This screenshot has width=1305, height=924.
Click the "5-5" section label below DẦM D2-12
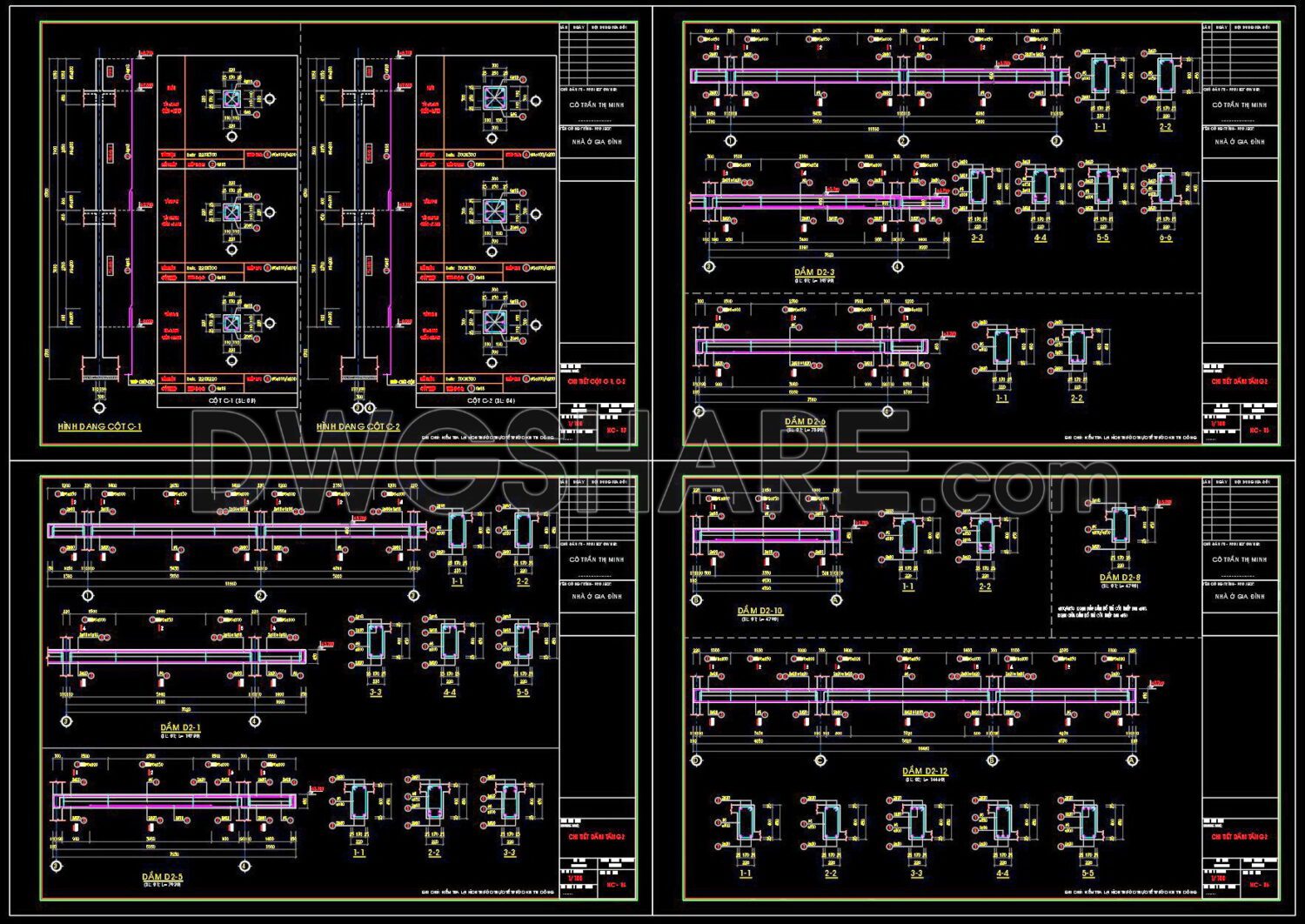point(1088,873)
